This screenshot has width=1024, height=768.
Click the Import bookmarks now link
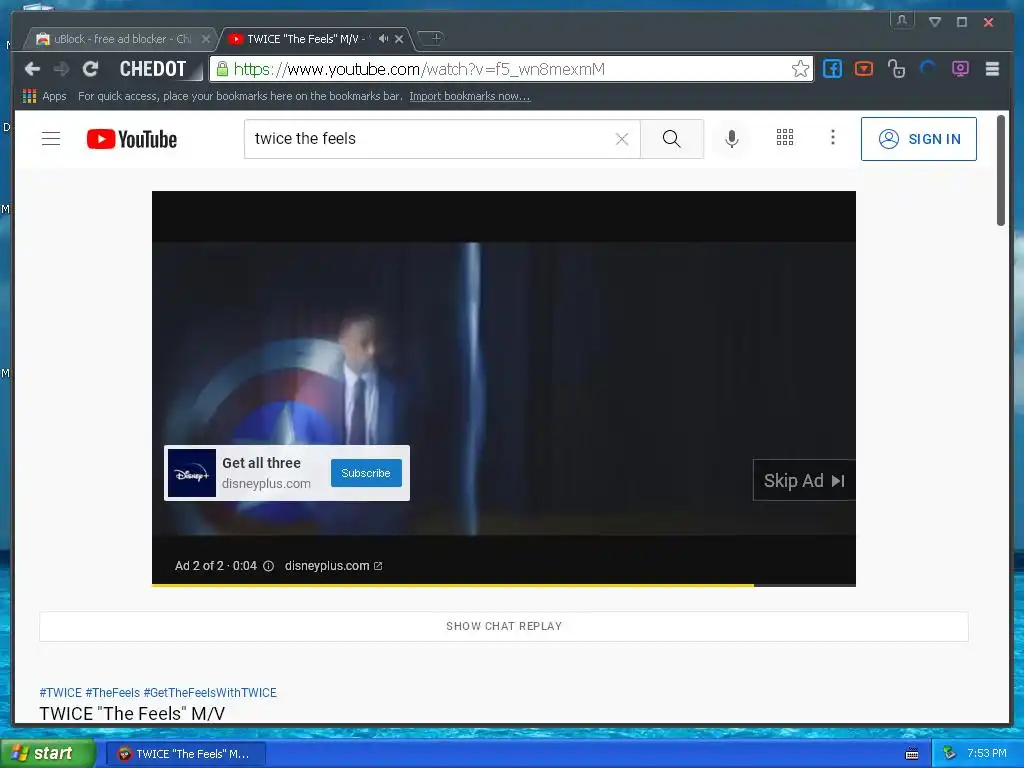click(x=470, y=96)
